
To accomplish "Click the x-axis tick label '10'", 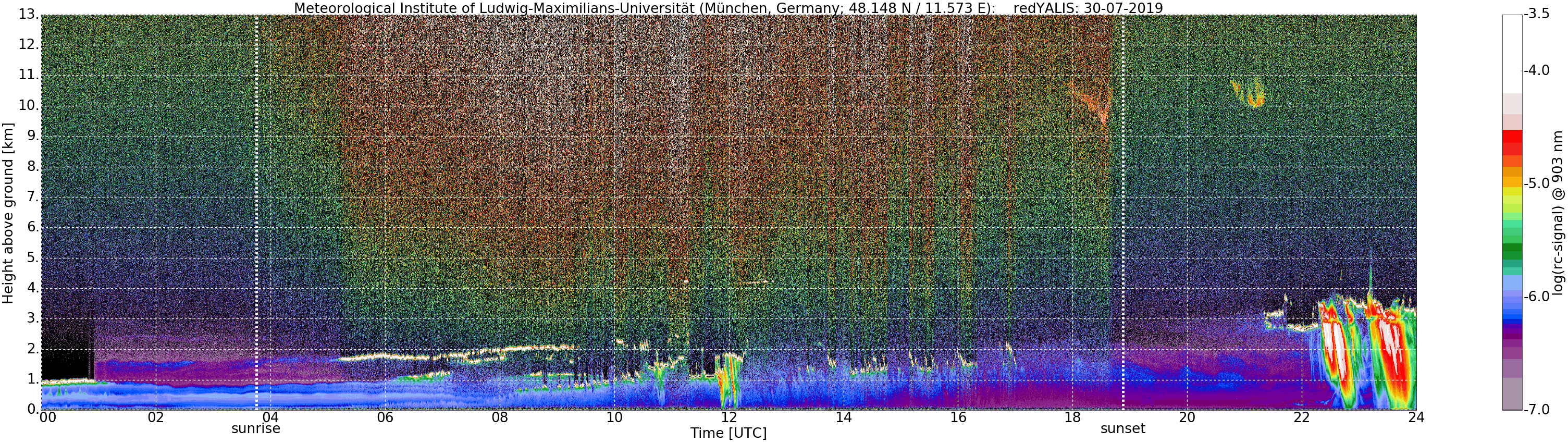I will click(x=614, y=417).
